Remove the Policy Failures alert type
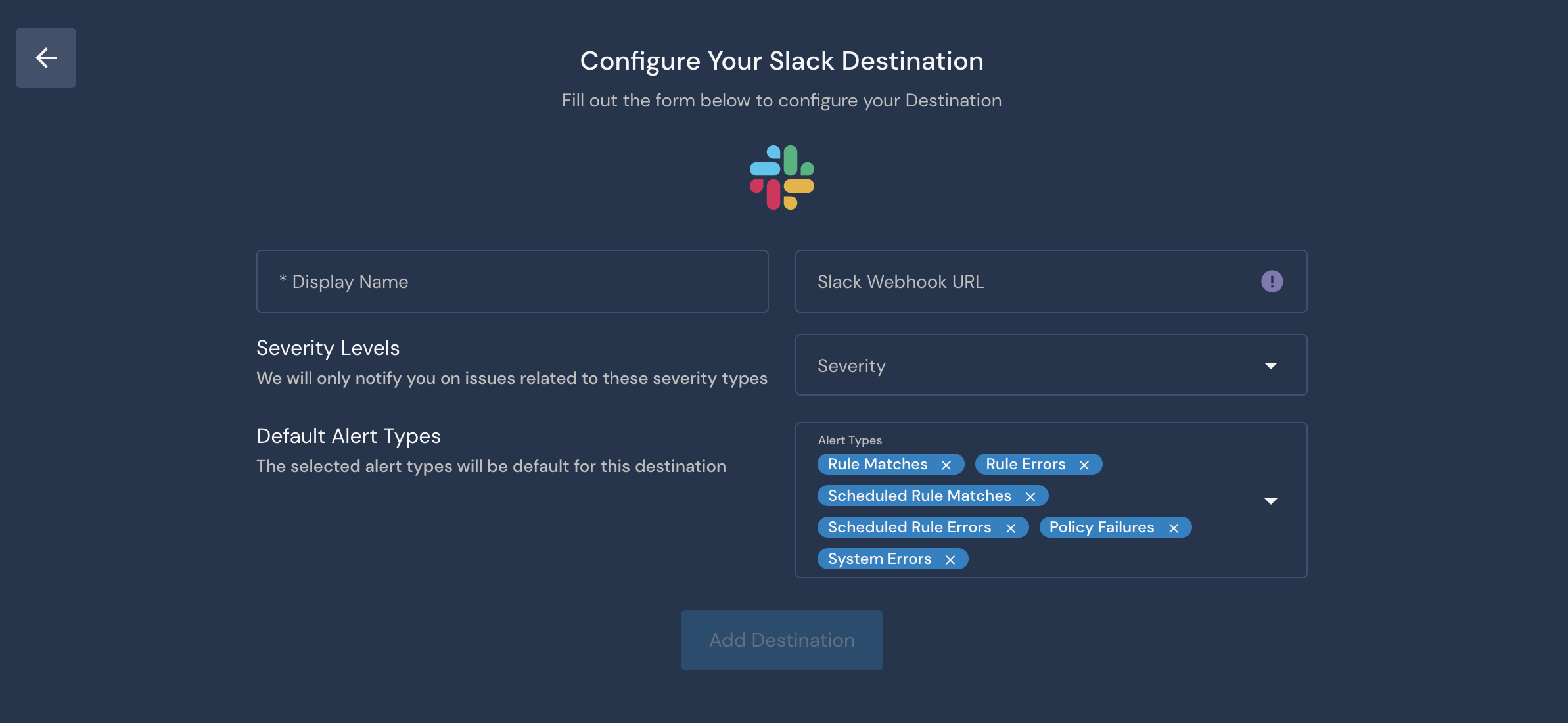 [1174, 527]
